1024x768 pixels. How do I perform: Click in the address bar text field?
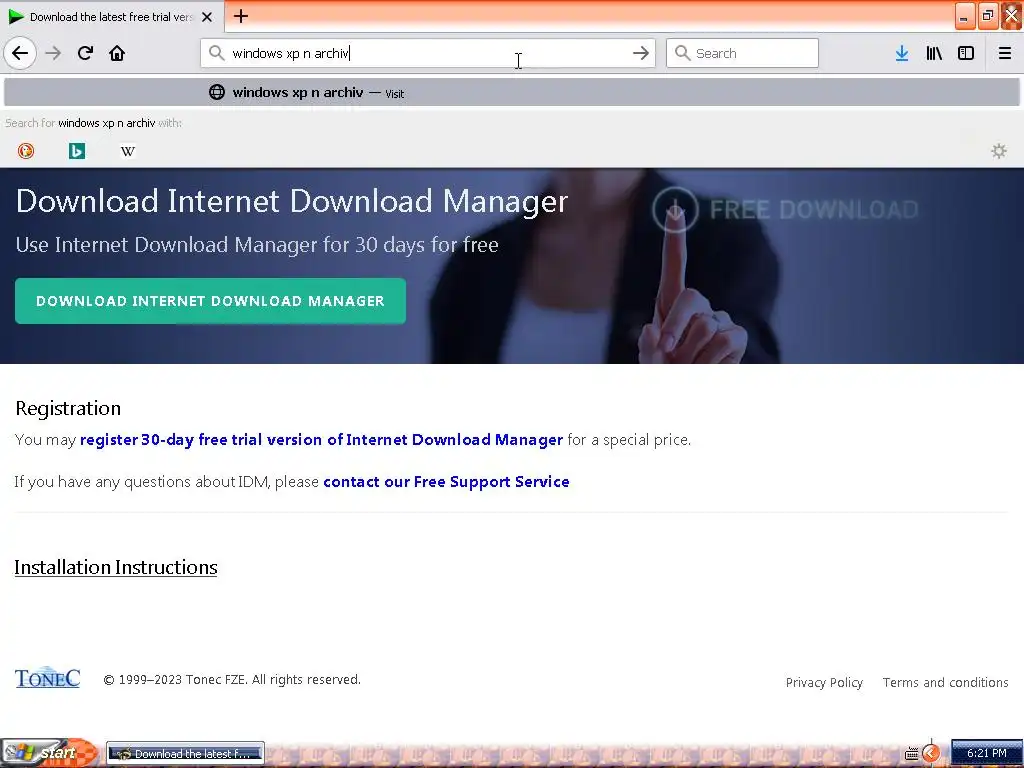tap(428, 53)
